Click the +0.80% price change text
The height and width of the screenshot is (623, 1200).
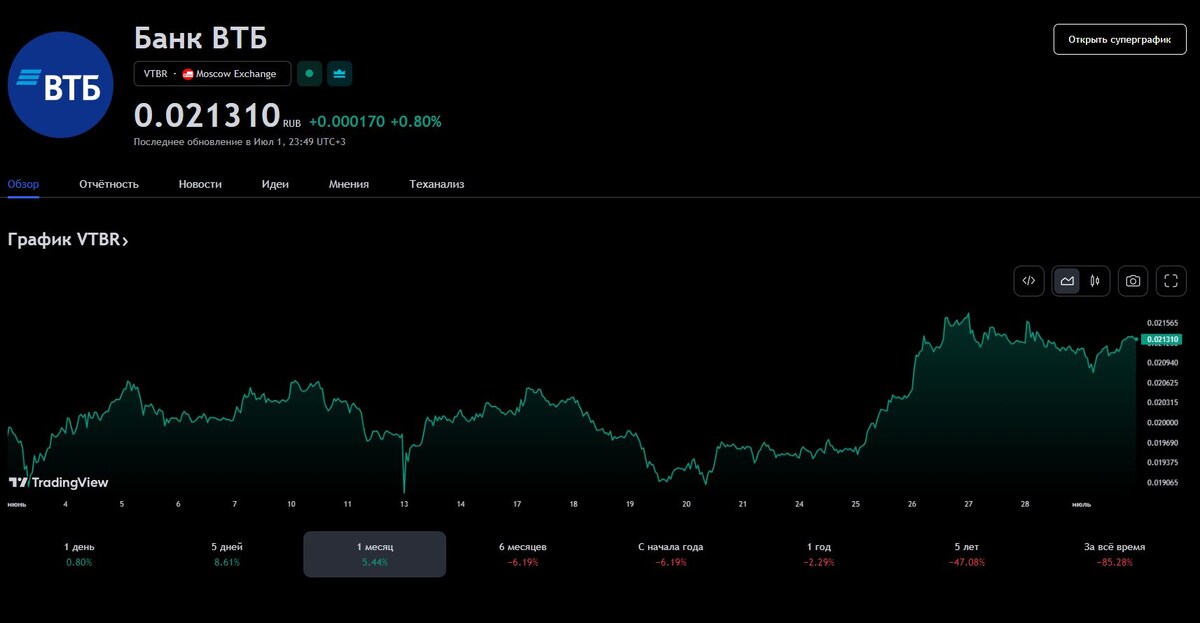click(x=416, y=121)
